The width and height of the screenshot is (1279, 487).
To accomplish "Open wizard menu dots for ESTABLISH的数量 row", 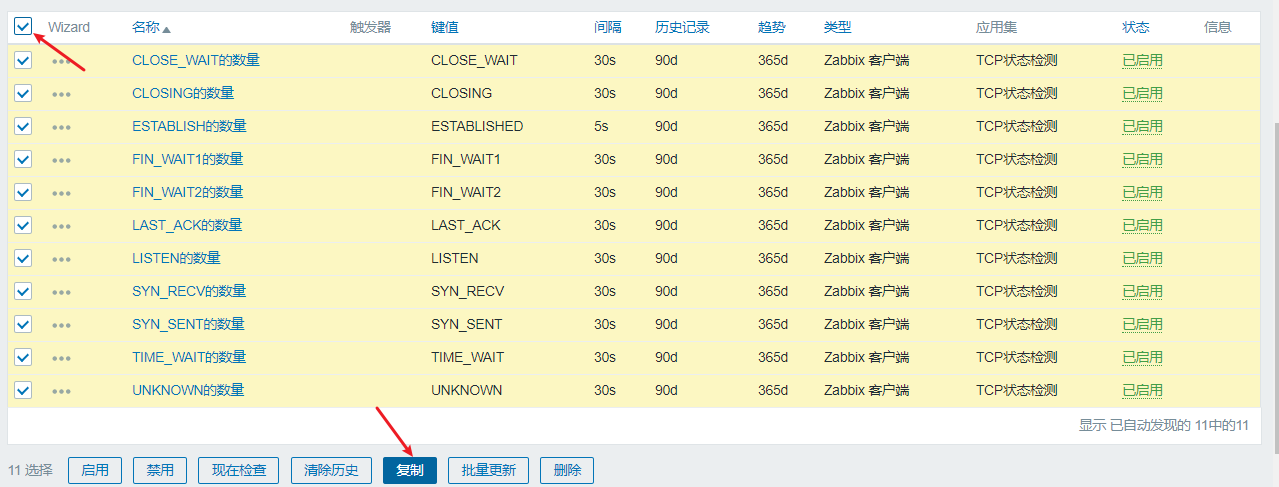I will click(61, 127).
